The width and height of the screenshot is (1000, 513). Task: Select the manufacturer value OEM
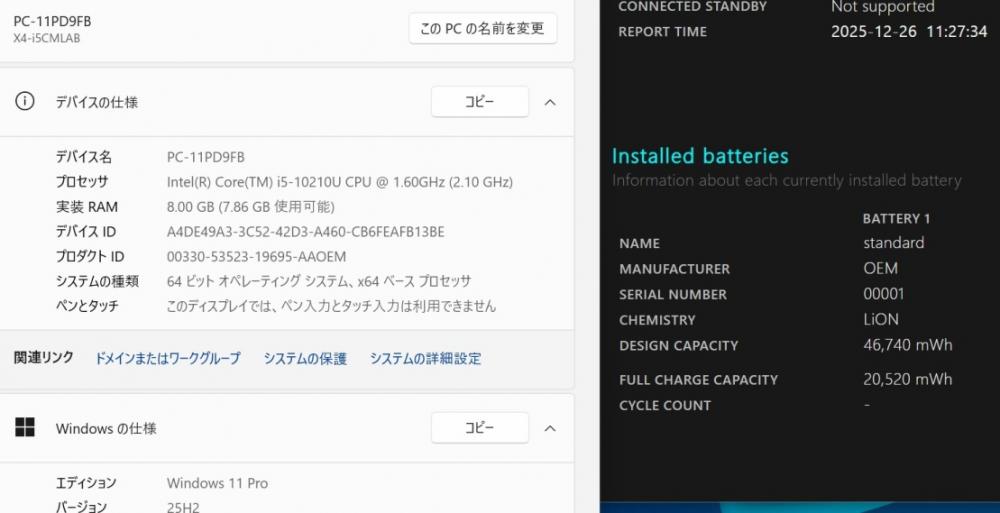880,269
